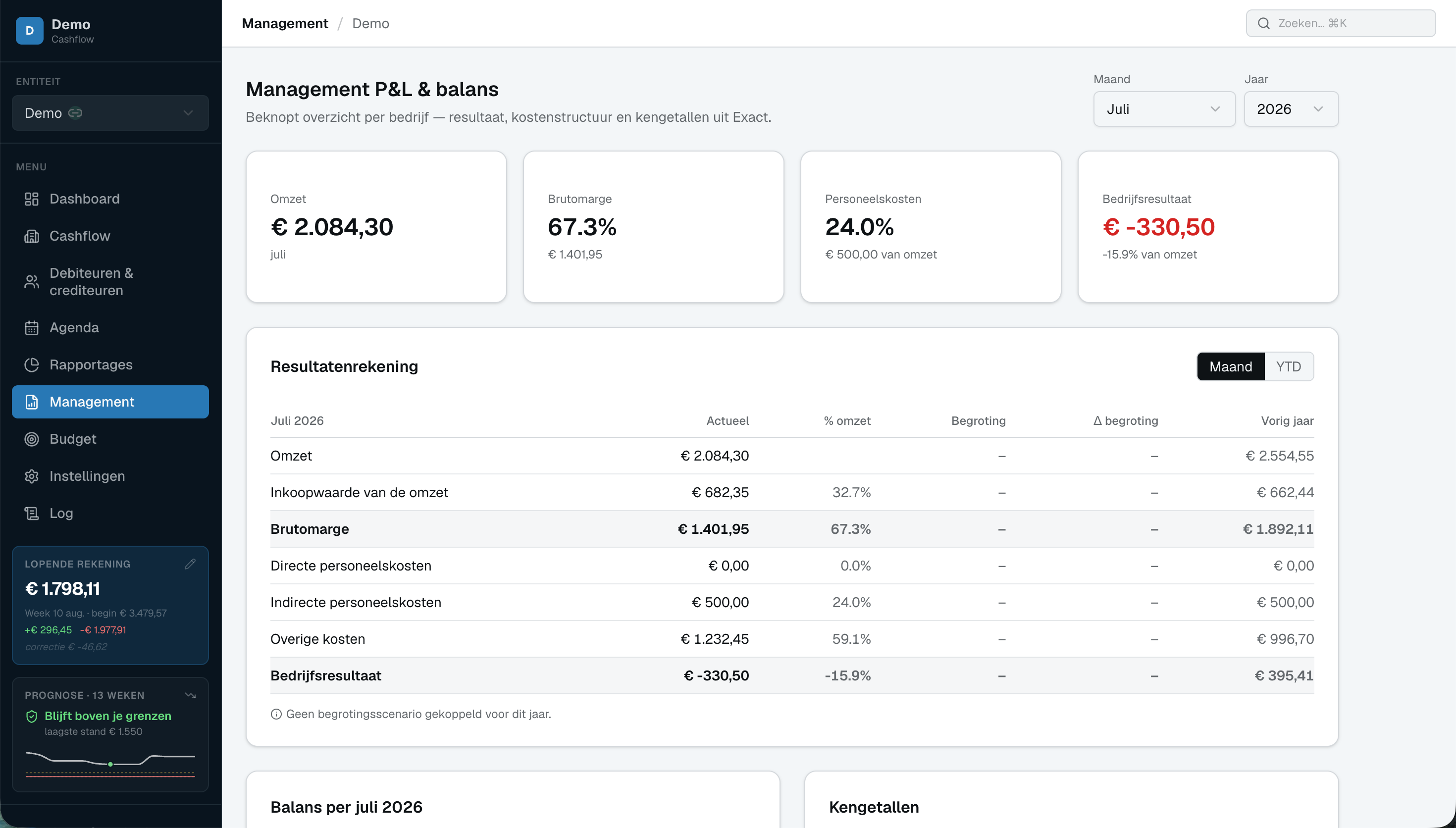Click the Omzet summary card
The width and height of the screenshot is (1456, 828).
(x=376, y=226)
